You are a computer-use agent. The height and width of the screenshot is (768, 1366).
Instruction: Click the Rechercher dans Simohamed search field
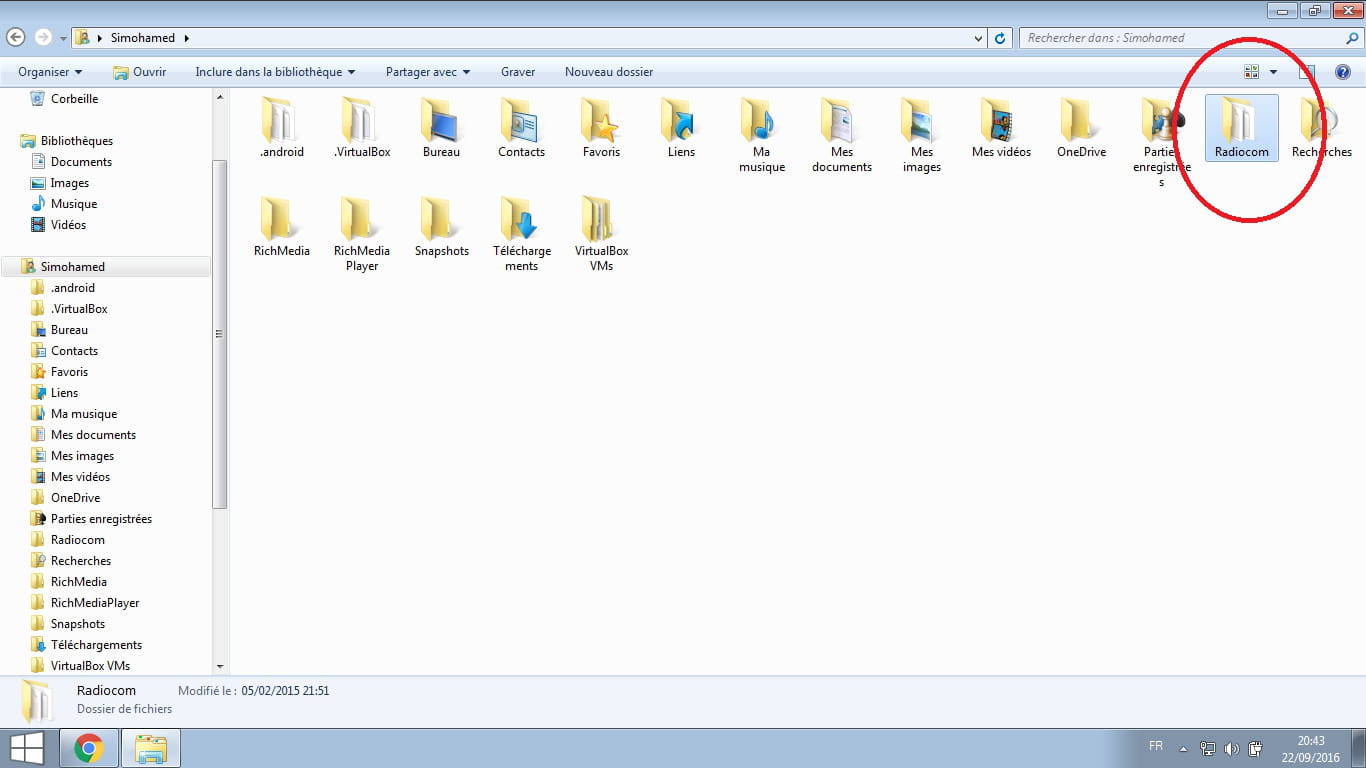1180,38
